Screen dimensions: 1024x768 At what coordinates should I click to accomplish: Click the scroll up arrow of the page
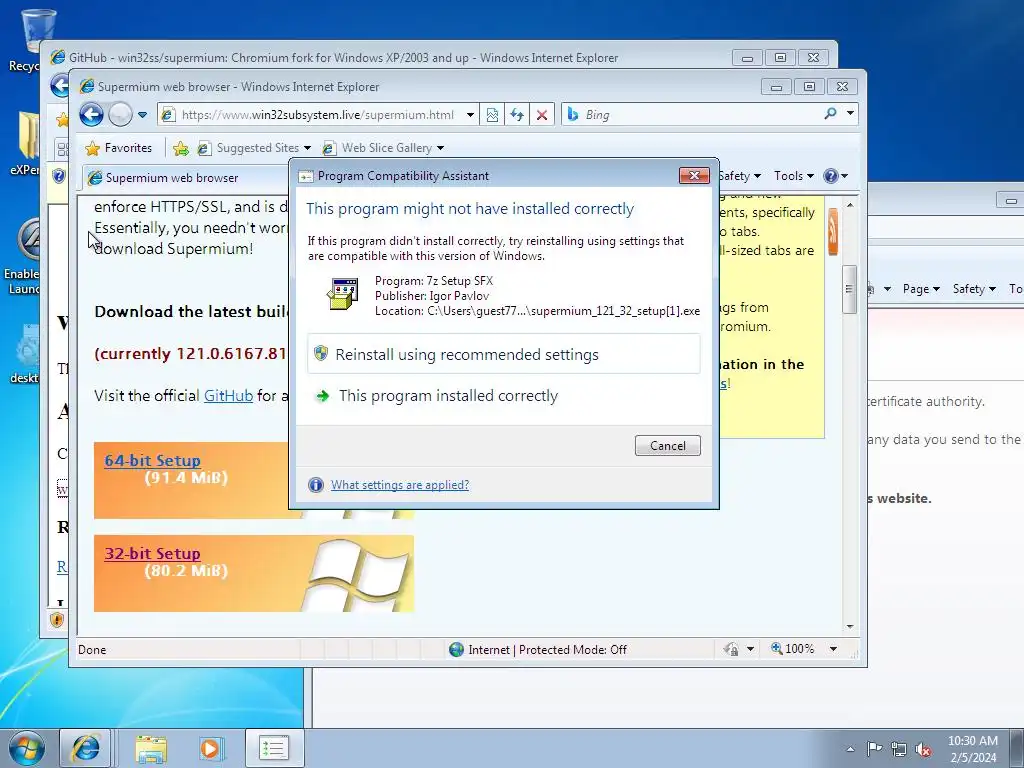[x=850, y=205]
